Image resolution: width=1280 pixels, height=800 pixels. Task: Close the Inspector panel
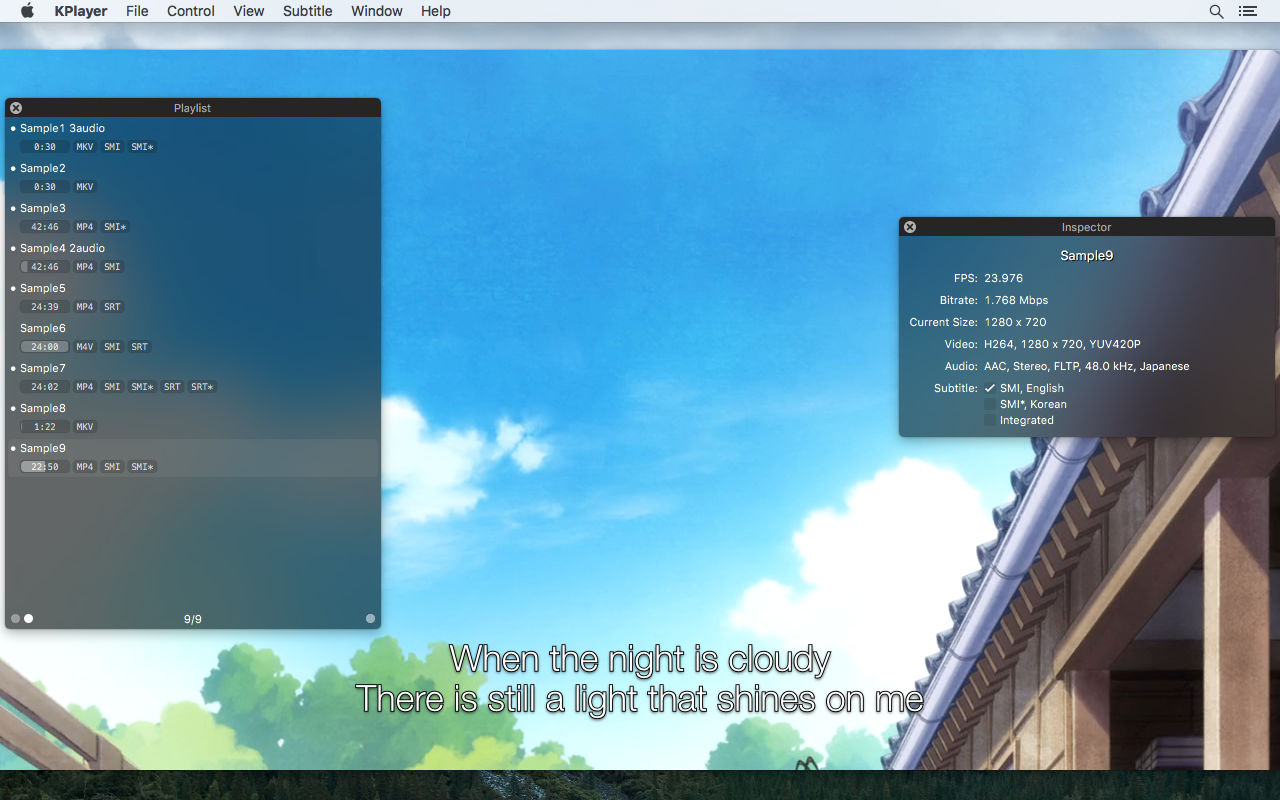coord(910,227)
